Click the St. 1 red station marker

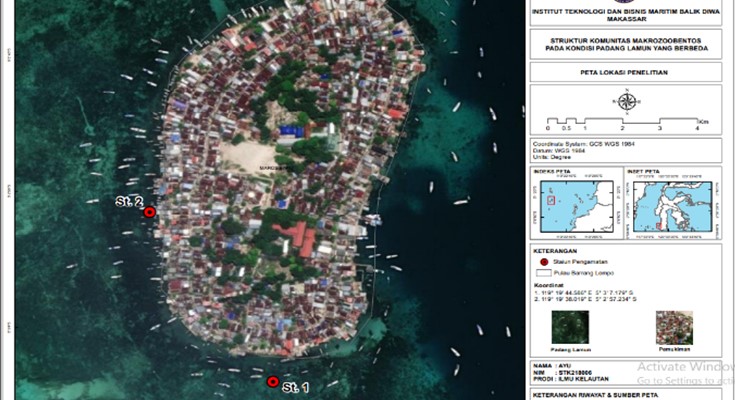(272, 381)
